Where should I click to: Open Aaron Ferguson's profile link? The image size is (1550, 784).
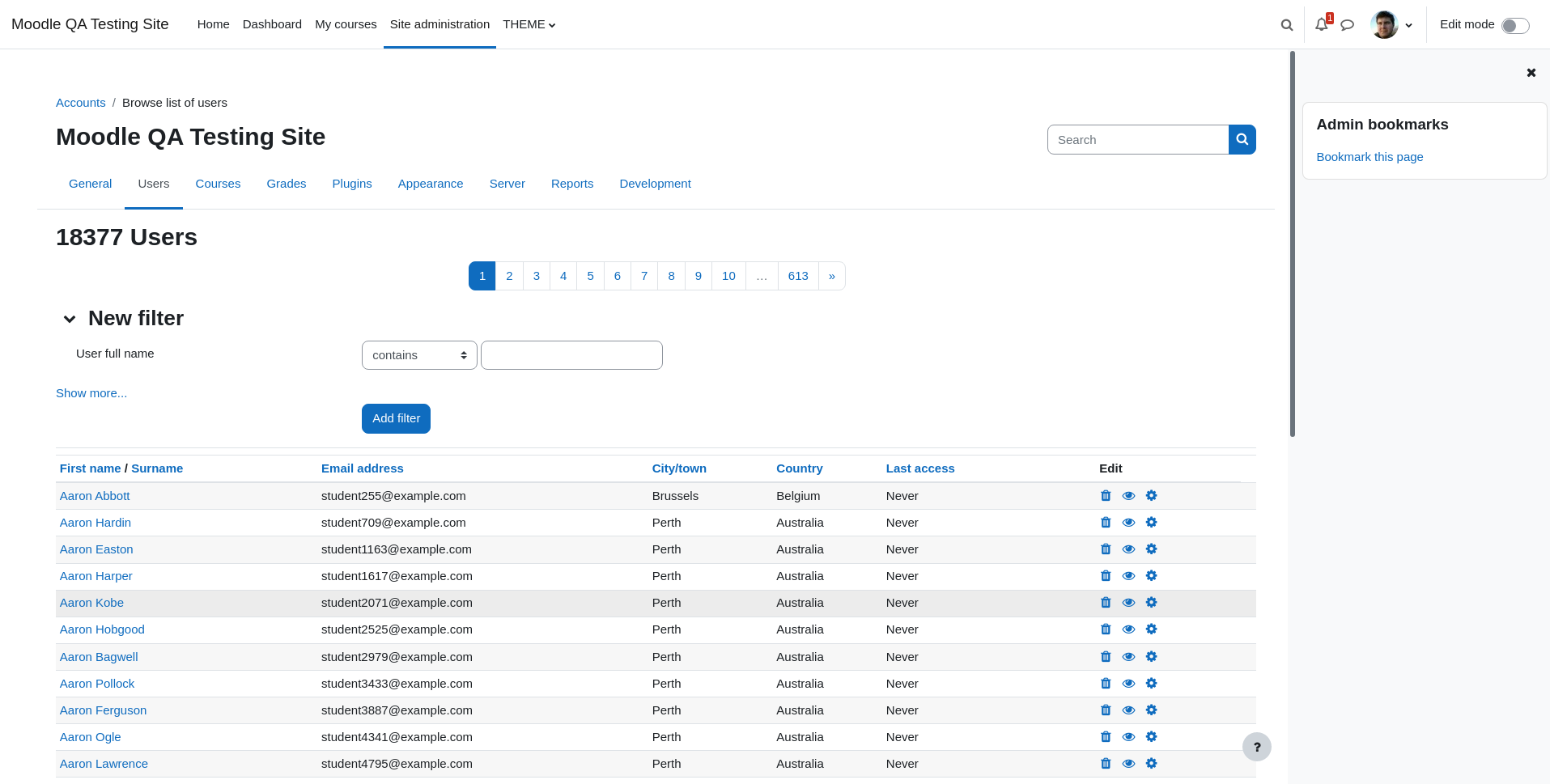103,710
